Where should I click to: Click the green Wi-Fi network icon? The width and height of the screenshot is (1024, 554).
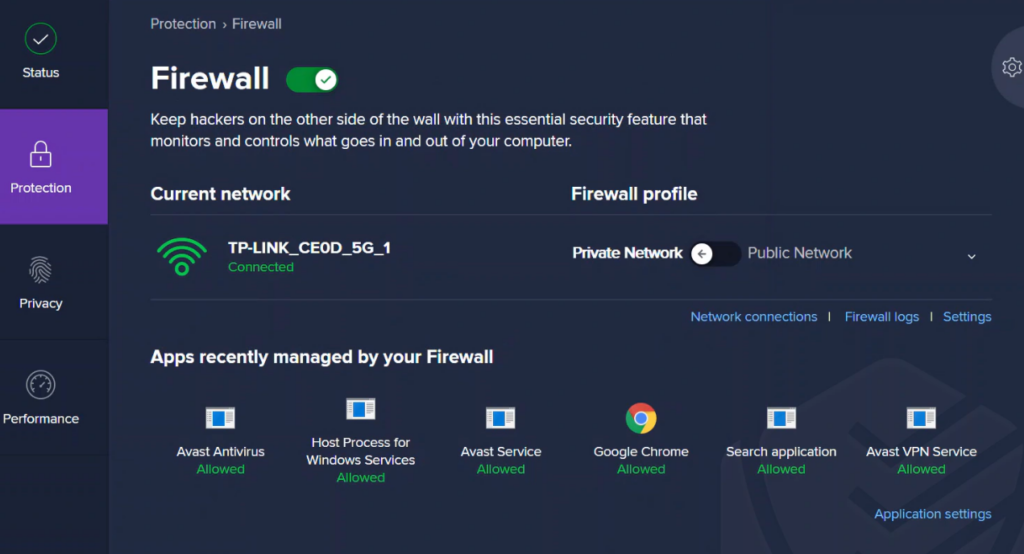tap(182, 256)
